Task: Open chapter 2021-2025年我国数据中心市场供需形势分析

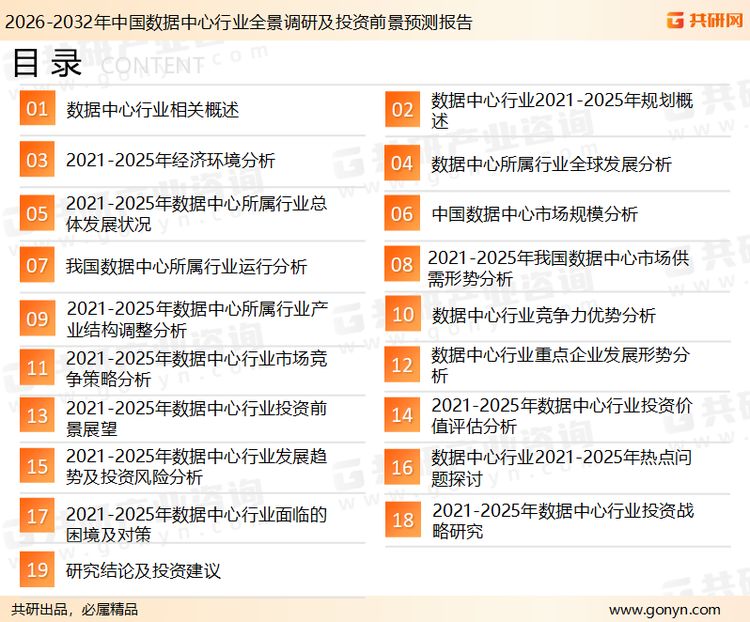Action: click(x=558, y=268)
